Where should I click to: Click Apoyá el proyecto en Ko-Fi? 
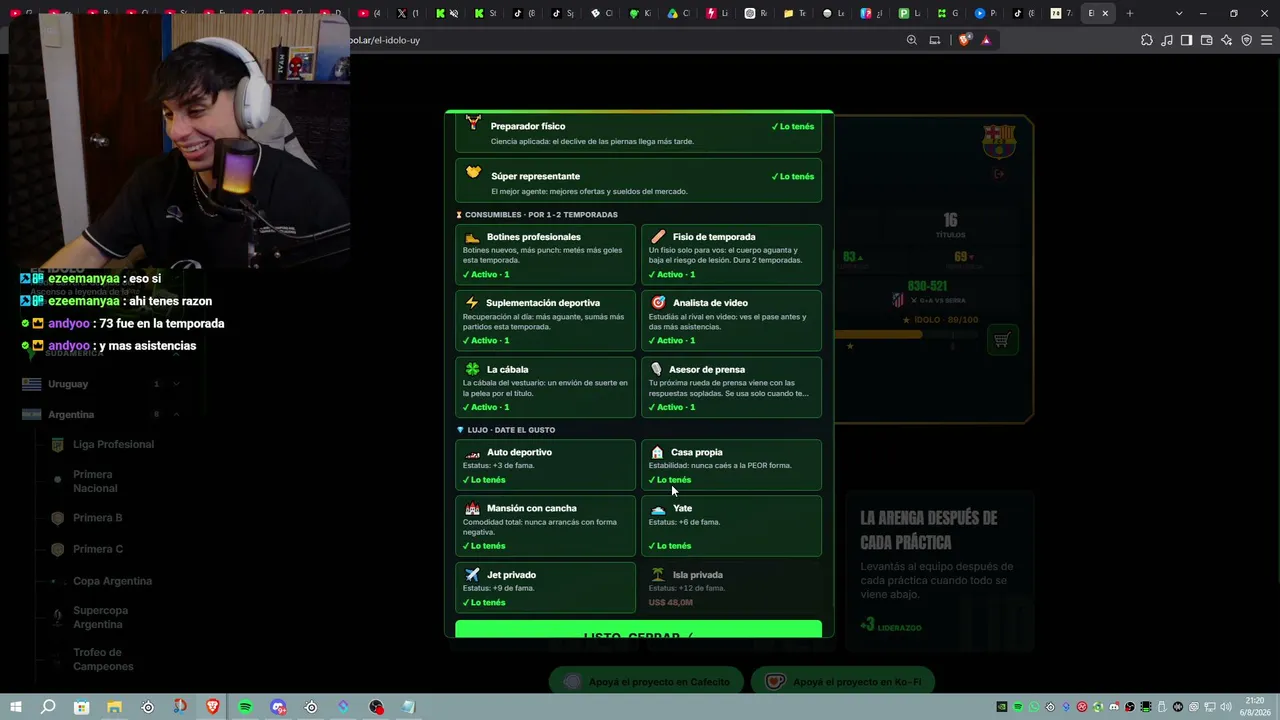(842, 682)
